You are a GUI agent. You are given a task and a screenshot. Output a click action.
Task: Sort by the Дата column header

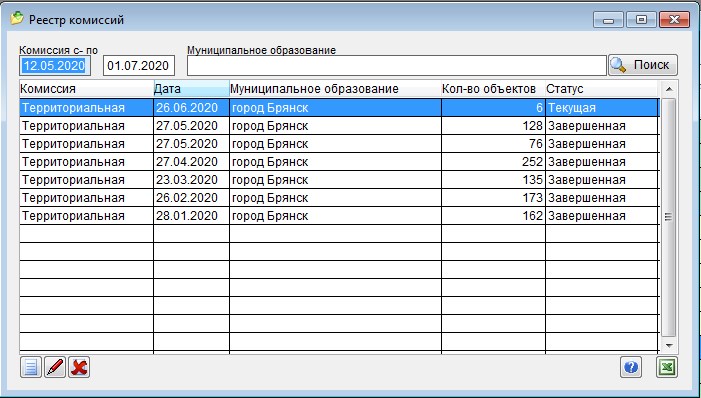click(x=191, y=89)
